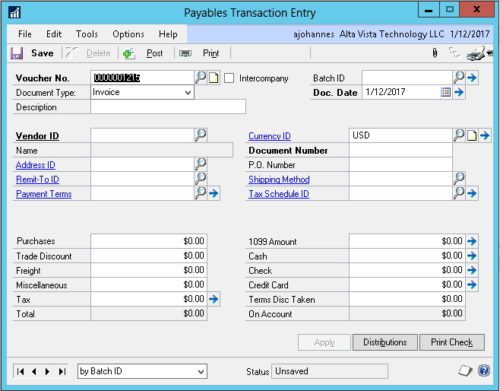This screenshot has height=391, width=500.
Task: Click the Distributions button
Action: (385, 342)
